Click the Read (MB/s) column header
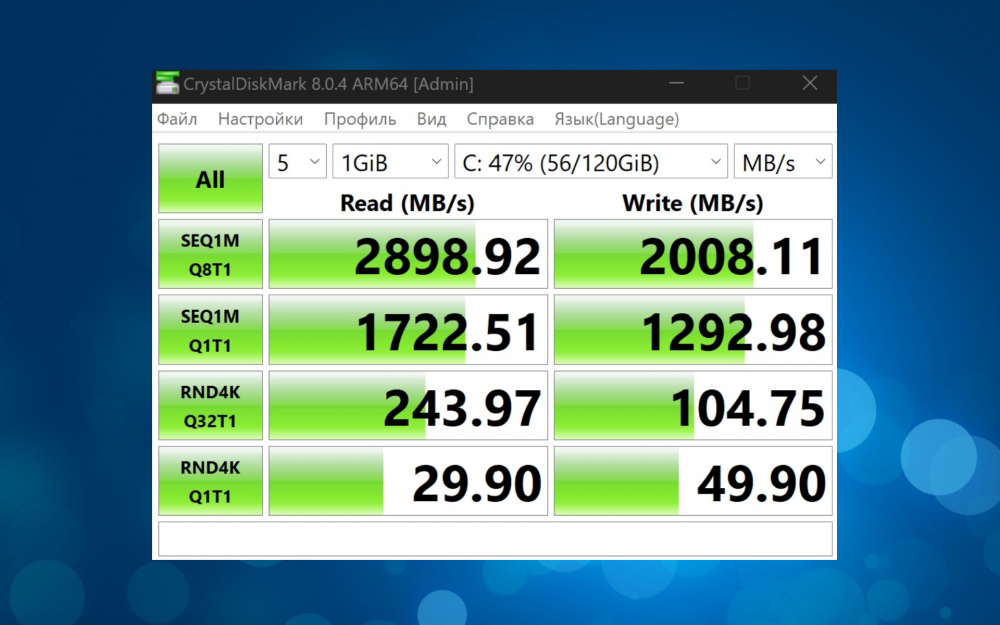The image size is (1000, 625). click(408, 203)
